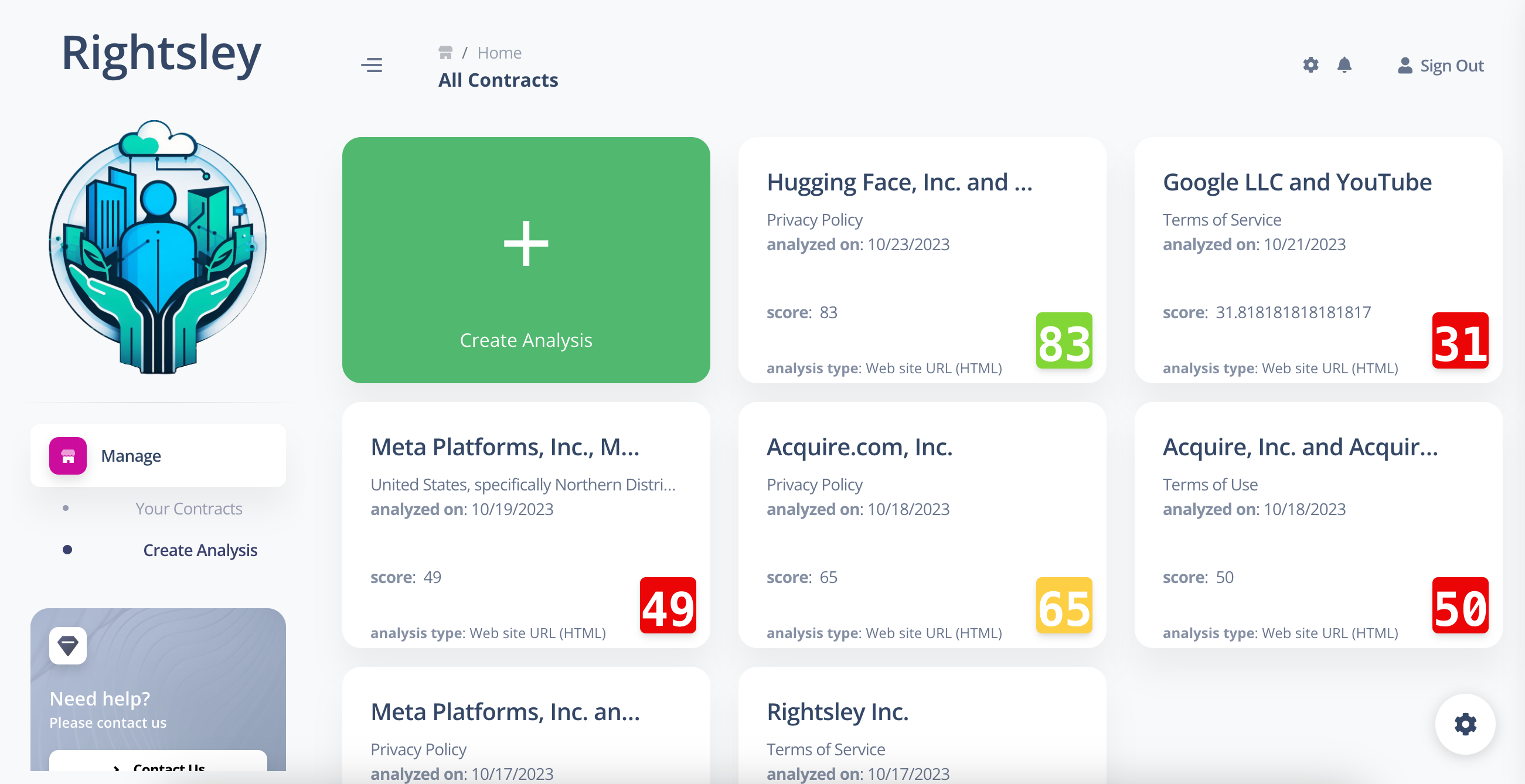Click the plus icon to create analysis
Screen dimensions: 1525x784
click(526, 243)
